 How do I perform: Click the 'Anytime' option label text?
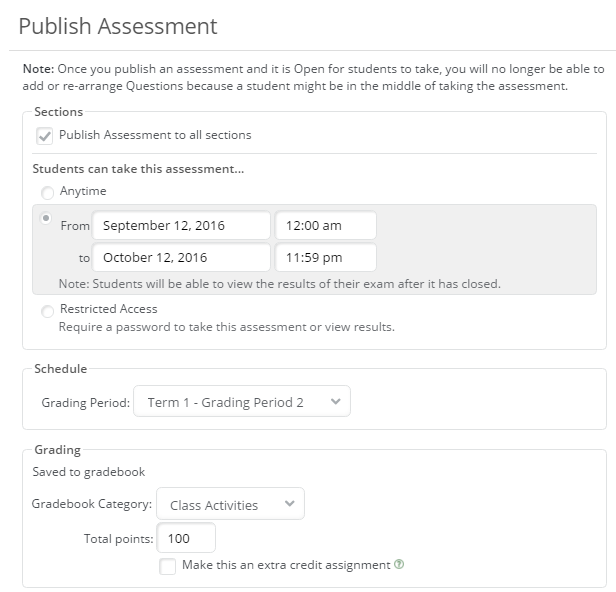pos(83,191)
